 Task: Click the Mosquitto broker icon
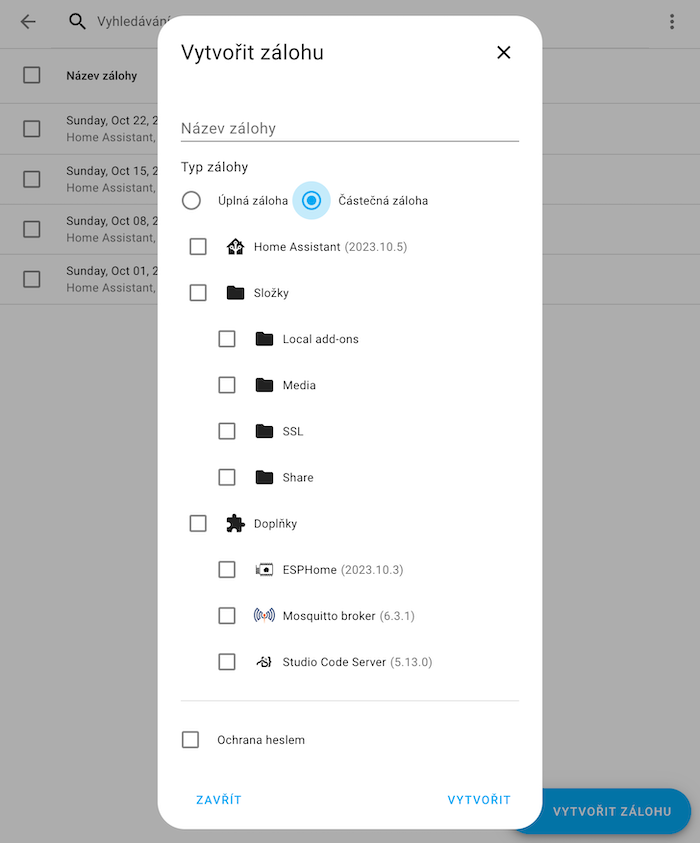pos(264,616)
